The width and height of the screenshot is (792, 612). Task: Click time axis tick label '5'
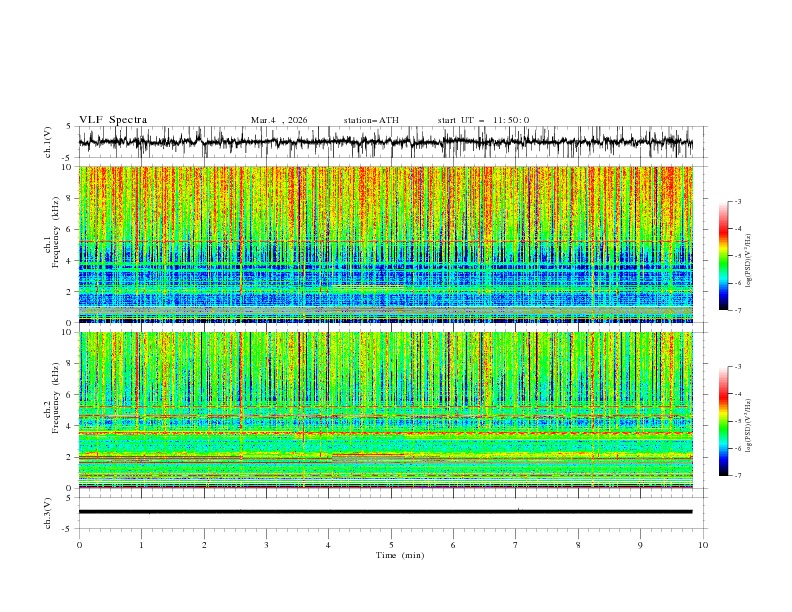click(x=391, y=545)
